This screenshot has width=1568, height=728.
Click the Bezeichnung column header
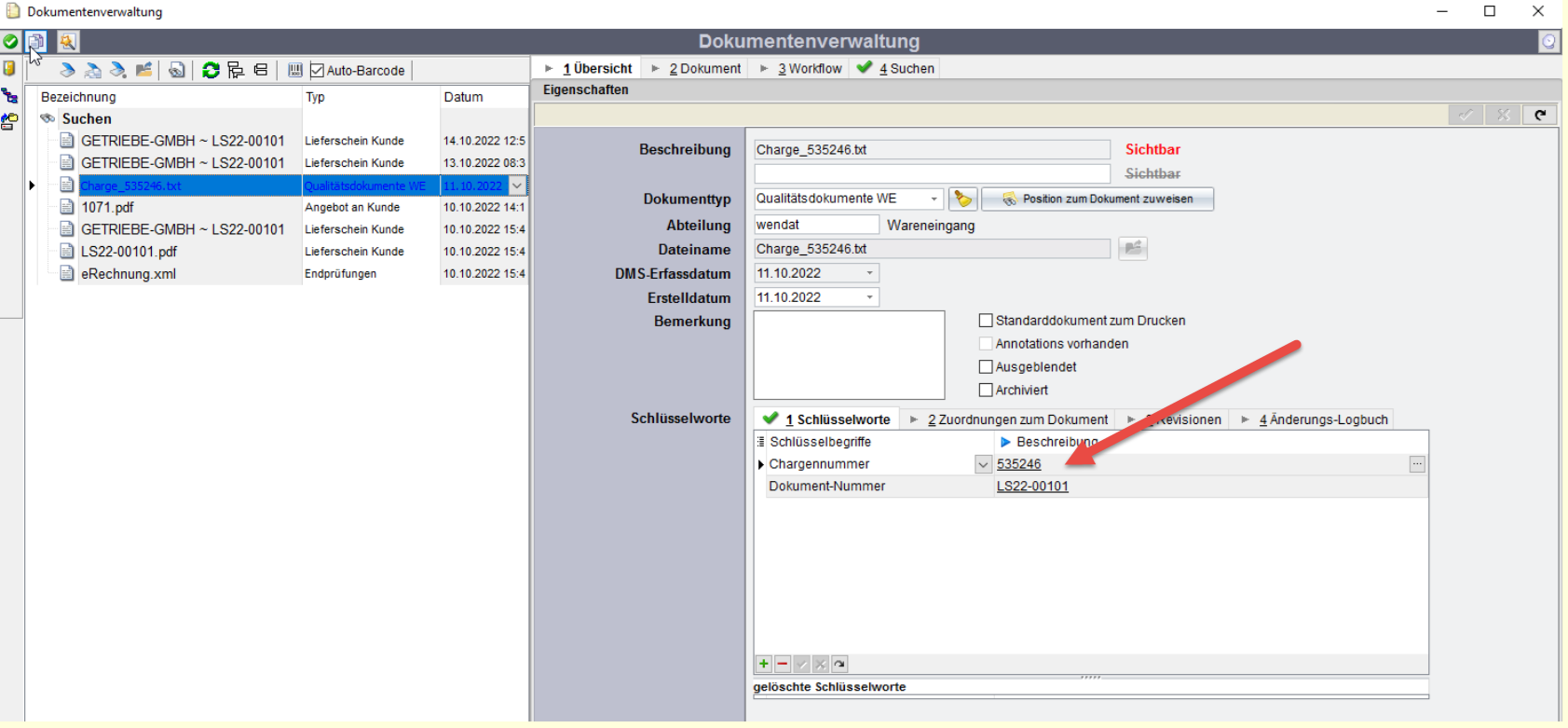[169, 97]
